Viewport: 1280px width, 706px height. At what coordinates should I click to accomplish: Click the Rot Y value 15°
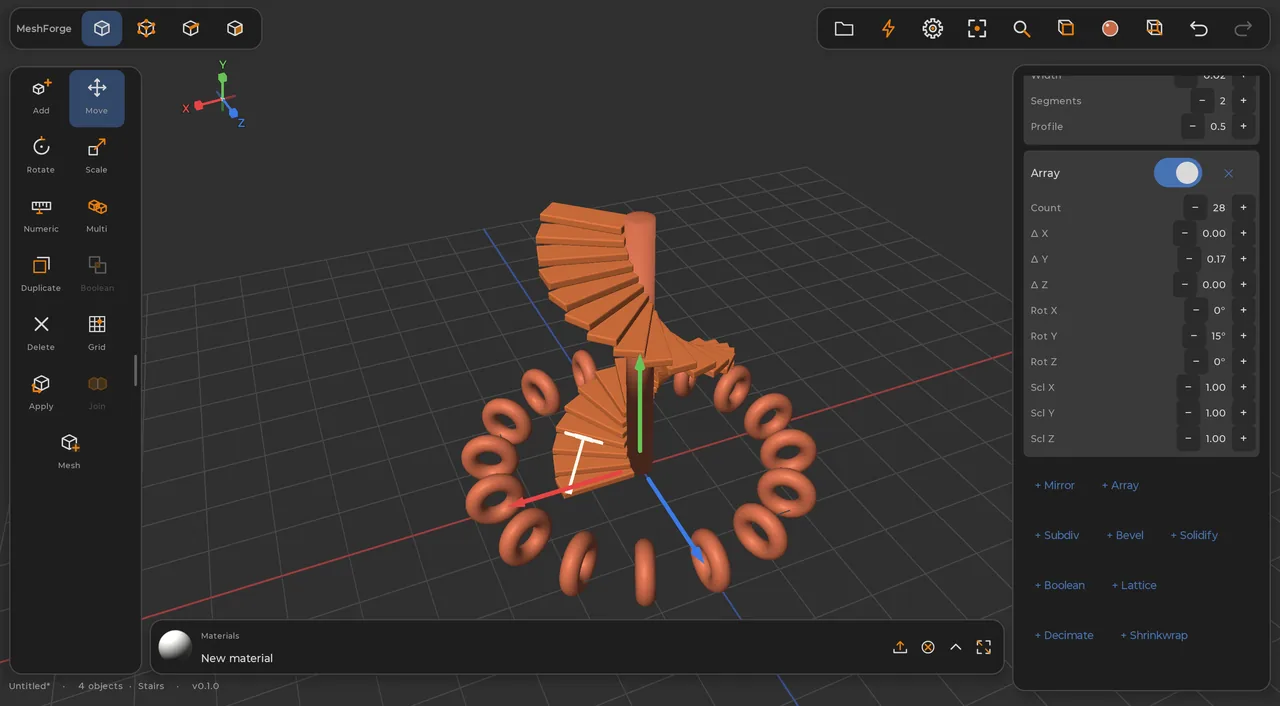click(1219, 336)
